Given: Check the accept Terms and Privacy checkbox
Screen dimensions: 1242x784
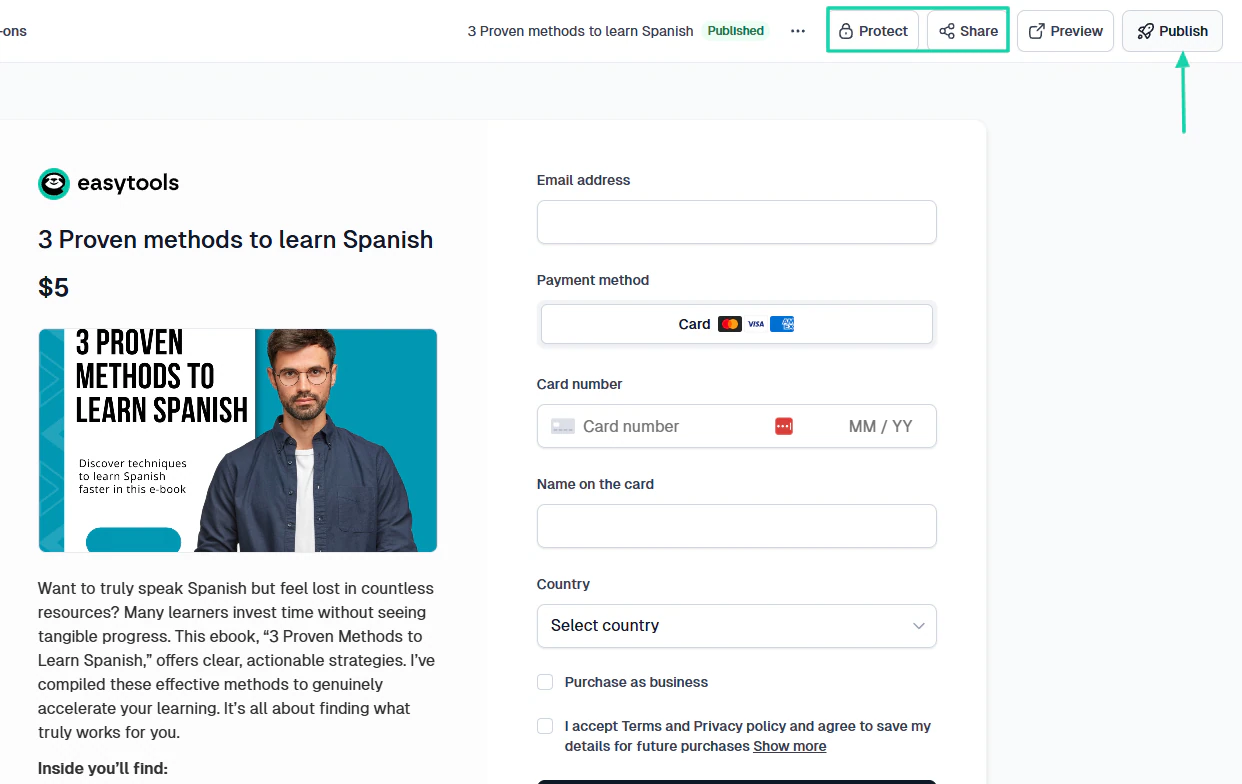Looking at the screenshot, I should (x=545, y=726).
